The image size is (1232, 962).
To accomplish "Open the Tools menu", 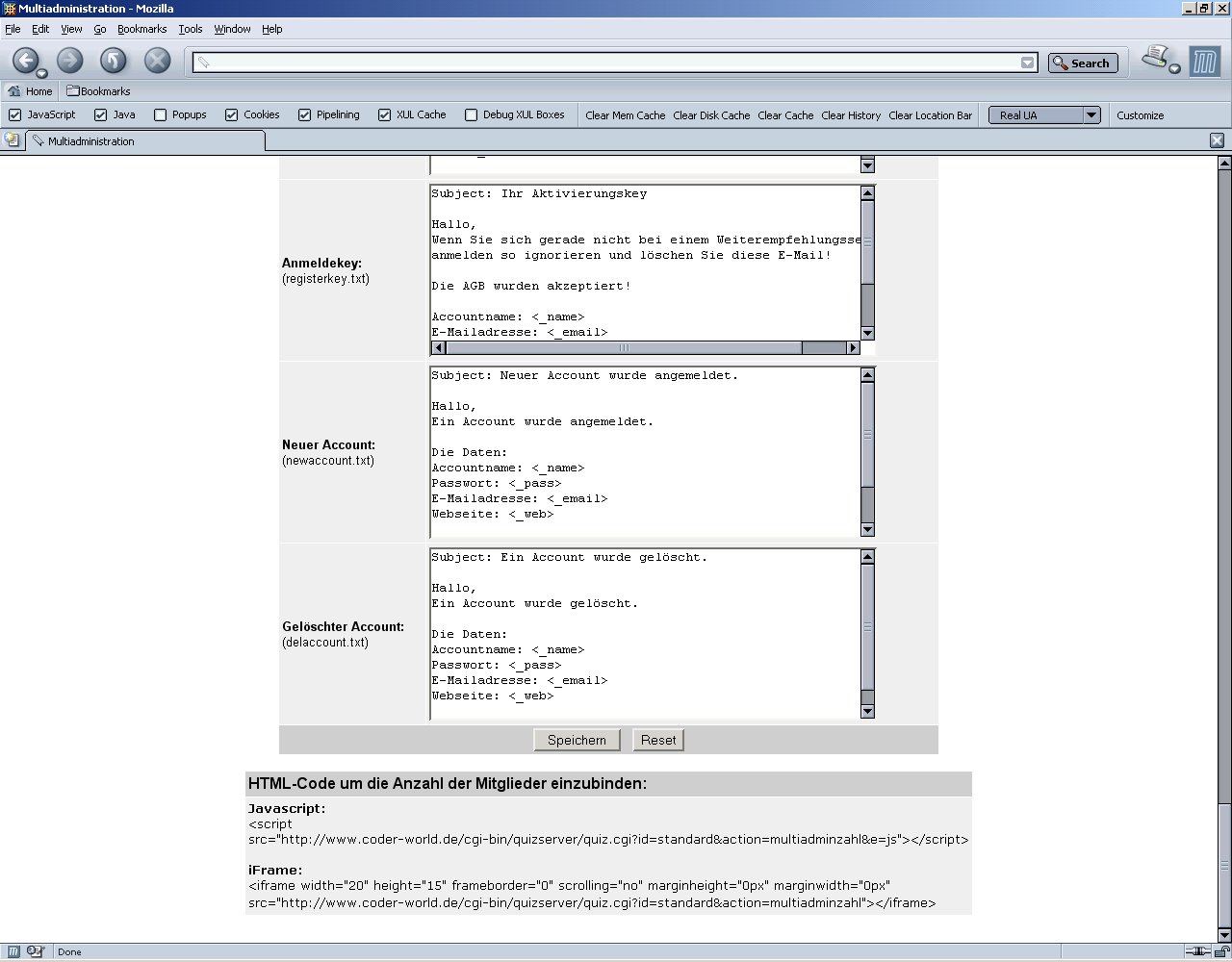I will [191, 29].
